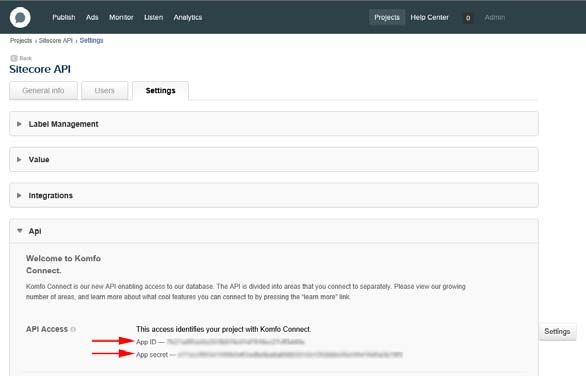Click the "This access identifies your project" text
586x376 pixels.
[x=223, y=329]
